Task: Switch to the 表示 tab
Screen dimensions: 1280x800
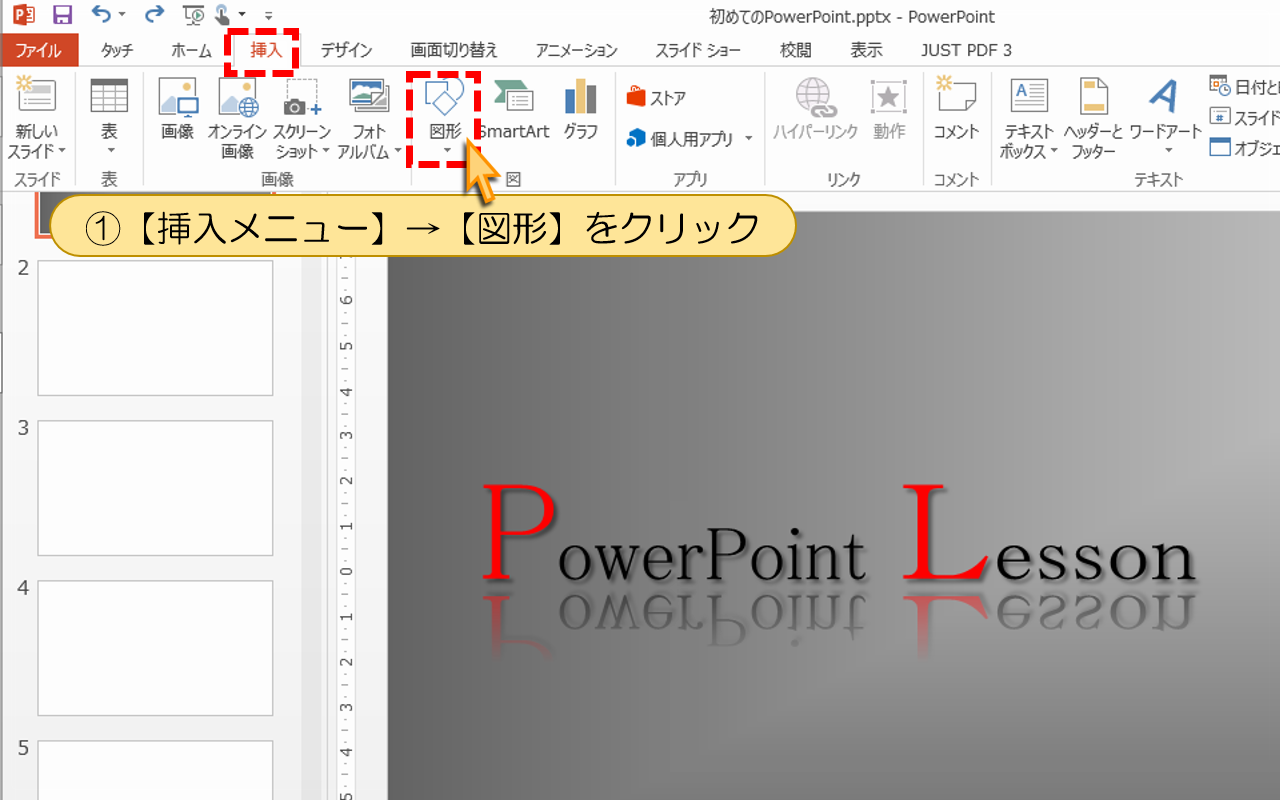Action: (866, 50)
